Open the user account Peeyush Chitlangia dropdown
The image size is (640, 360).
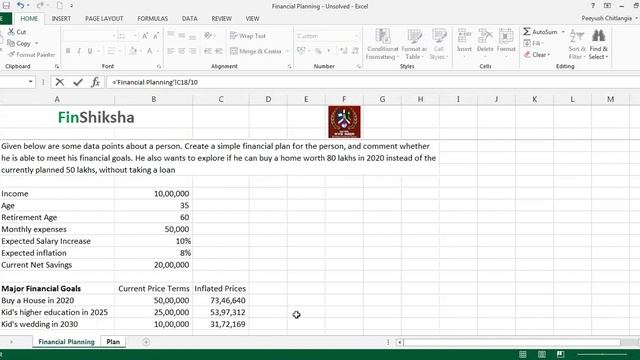click(609, 18)
